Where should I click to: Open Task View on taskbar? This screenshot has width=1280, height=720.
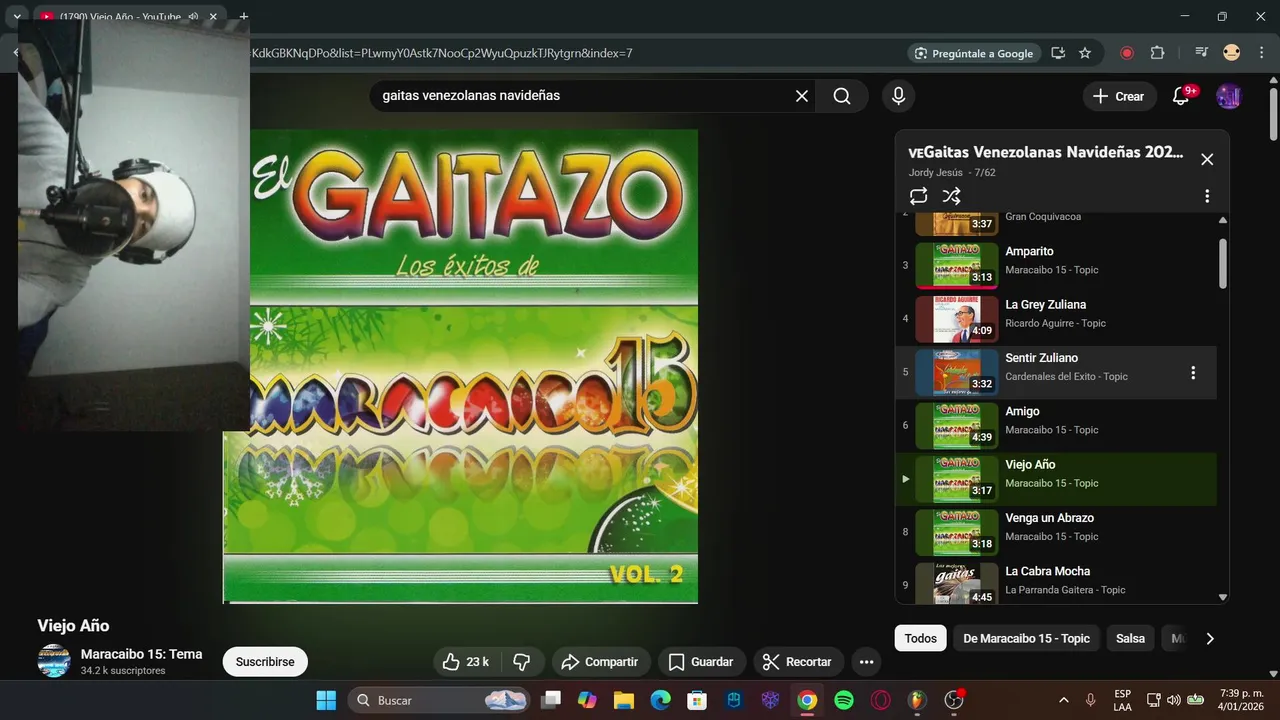(551, 700)
